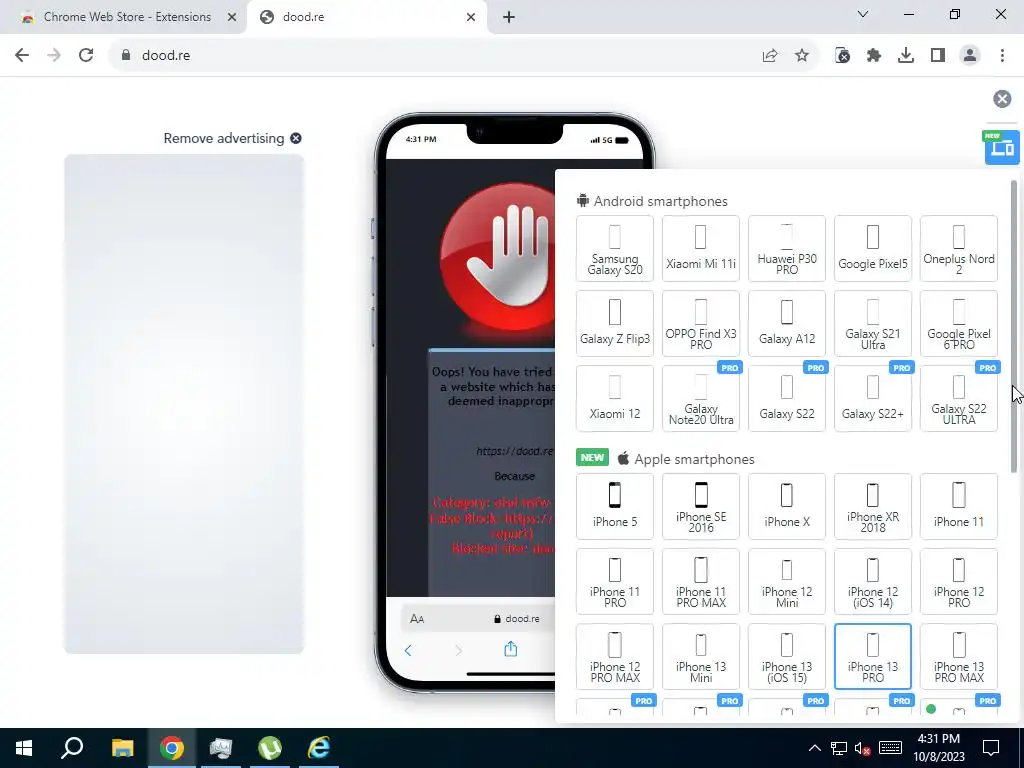This screenshot has width=1024, height=768.
Task: Select iPhone 13 Mini device
Action: point(701,656)
